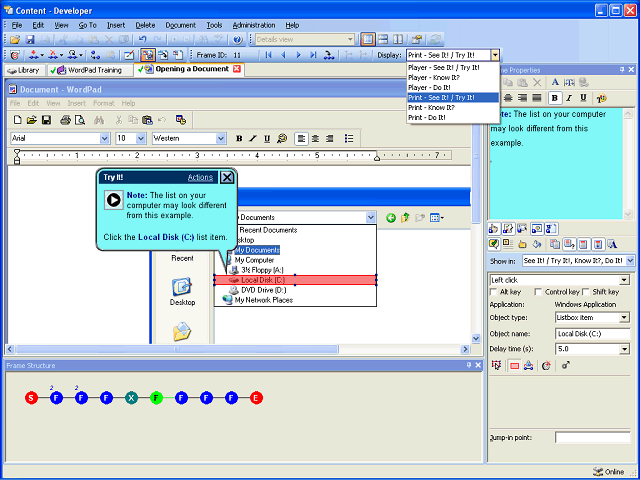Click the WordPad bullets icon

pos(349,138)
